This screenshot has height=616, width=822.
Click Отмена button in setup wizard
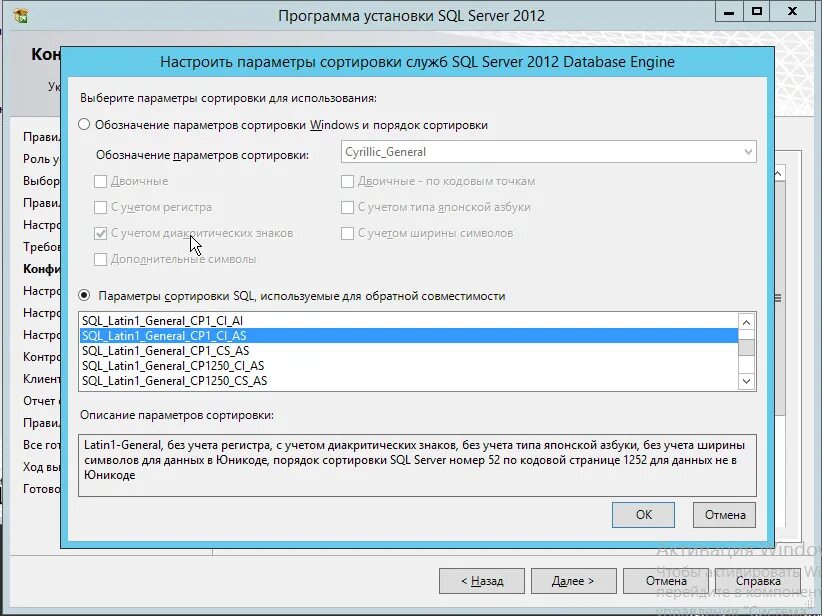666,581
